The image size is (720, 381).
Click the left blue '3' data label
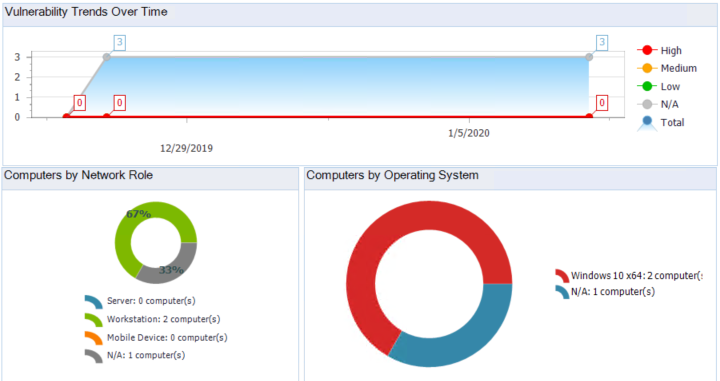click(x=119, y=43)
